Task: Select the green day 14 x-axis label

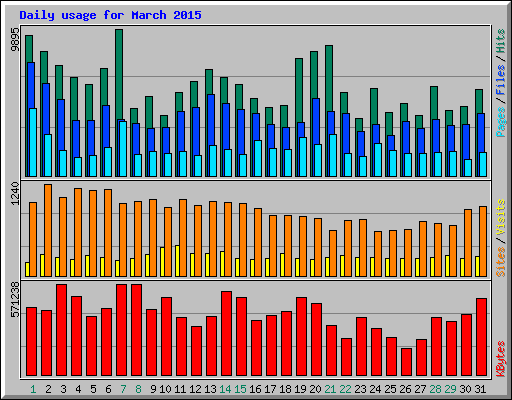Action: 225,389
